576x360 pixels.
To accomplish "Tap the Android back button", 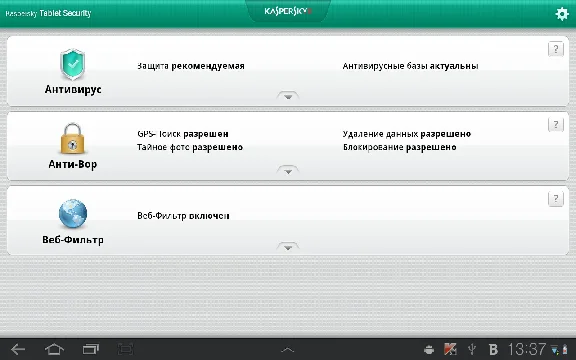I will pyautogui.click(x=18, y=349).
